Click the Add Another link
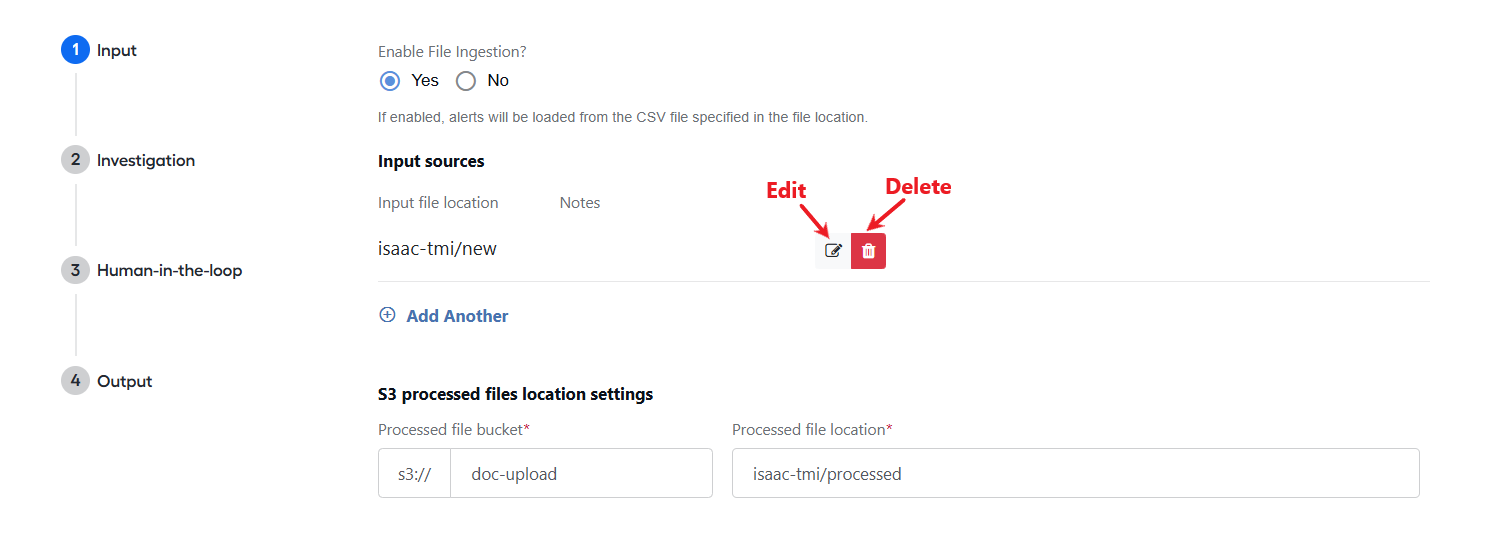The height and width of the screenshot is (547, 1497). click(457, 316)
